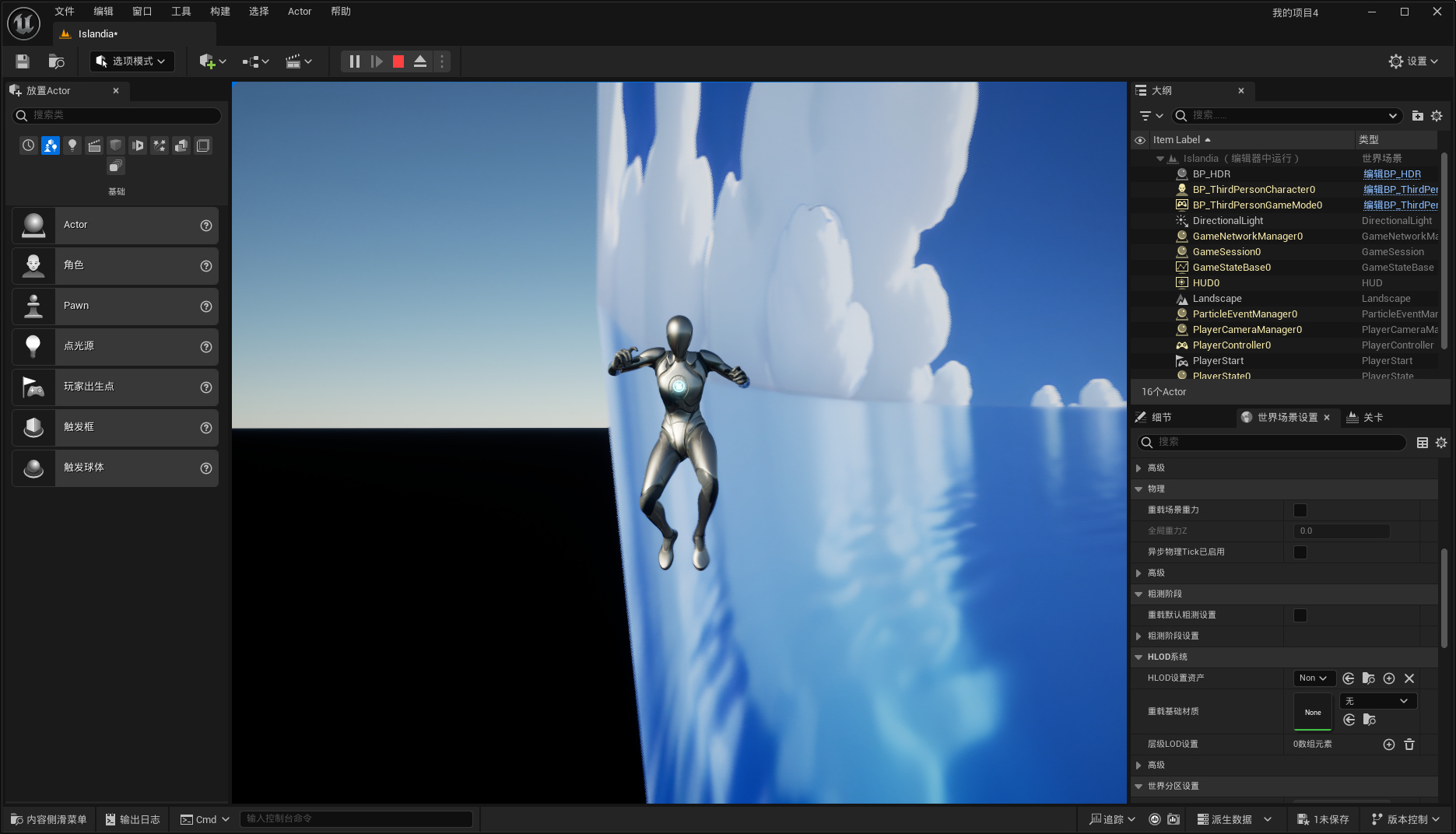Open play options three-dot menu
Screen dimensions: 1456x834
[x=442, y=61]
